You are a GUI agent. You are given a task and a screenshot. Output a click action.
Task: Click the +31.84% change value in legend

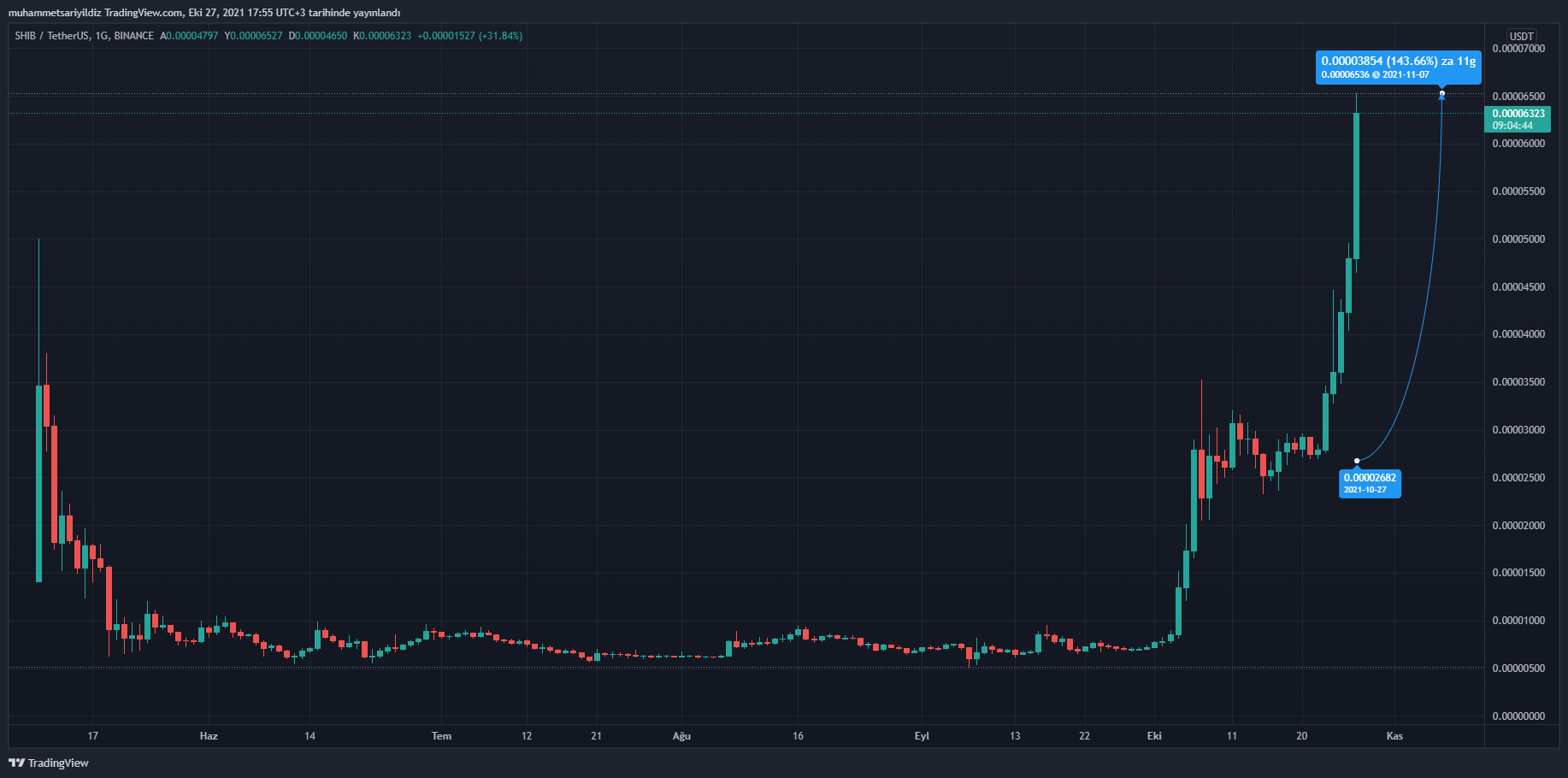click(500, 36)
